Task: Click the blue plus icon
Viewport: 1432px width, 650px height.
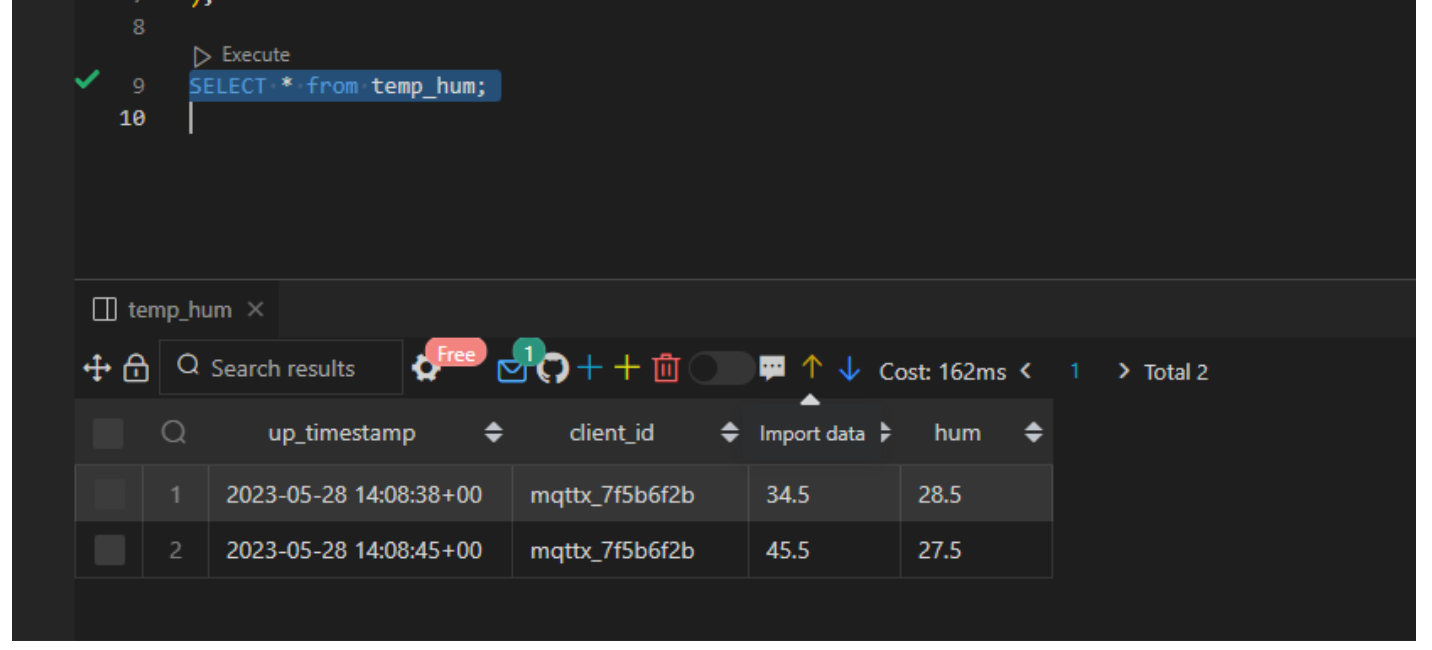Action: tap(590, 369)
